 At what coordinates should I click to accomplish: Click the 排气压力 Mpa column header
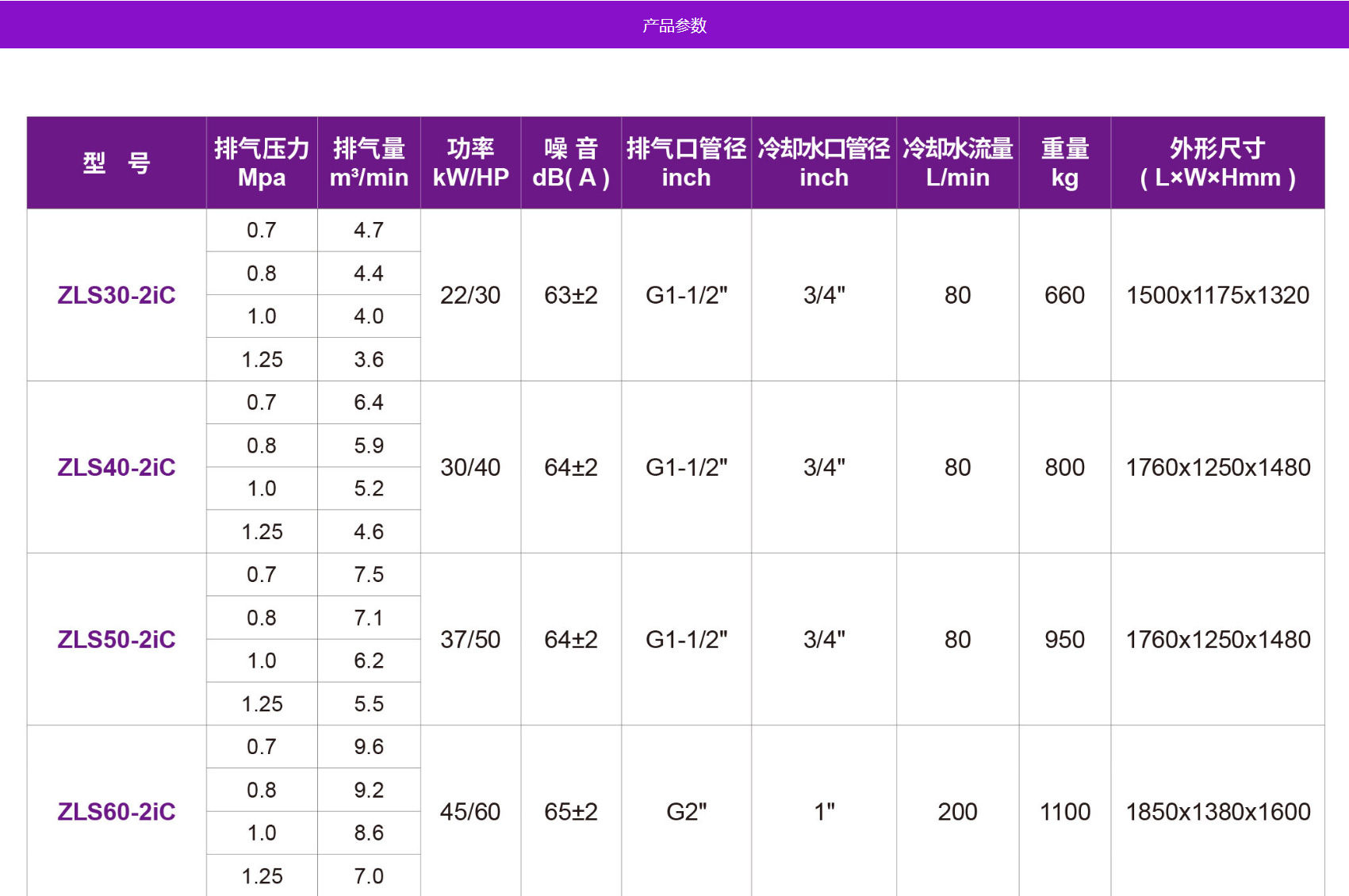tap(262, 163)
